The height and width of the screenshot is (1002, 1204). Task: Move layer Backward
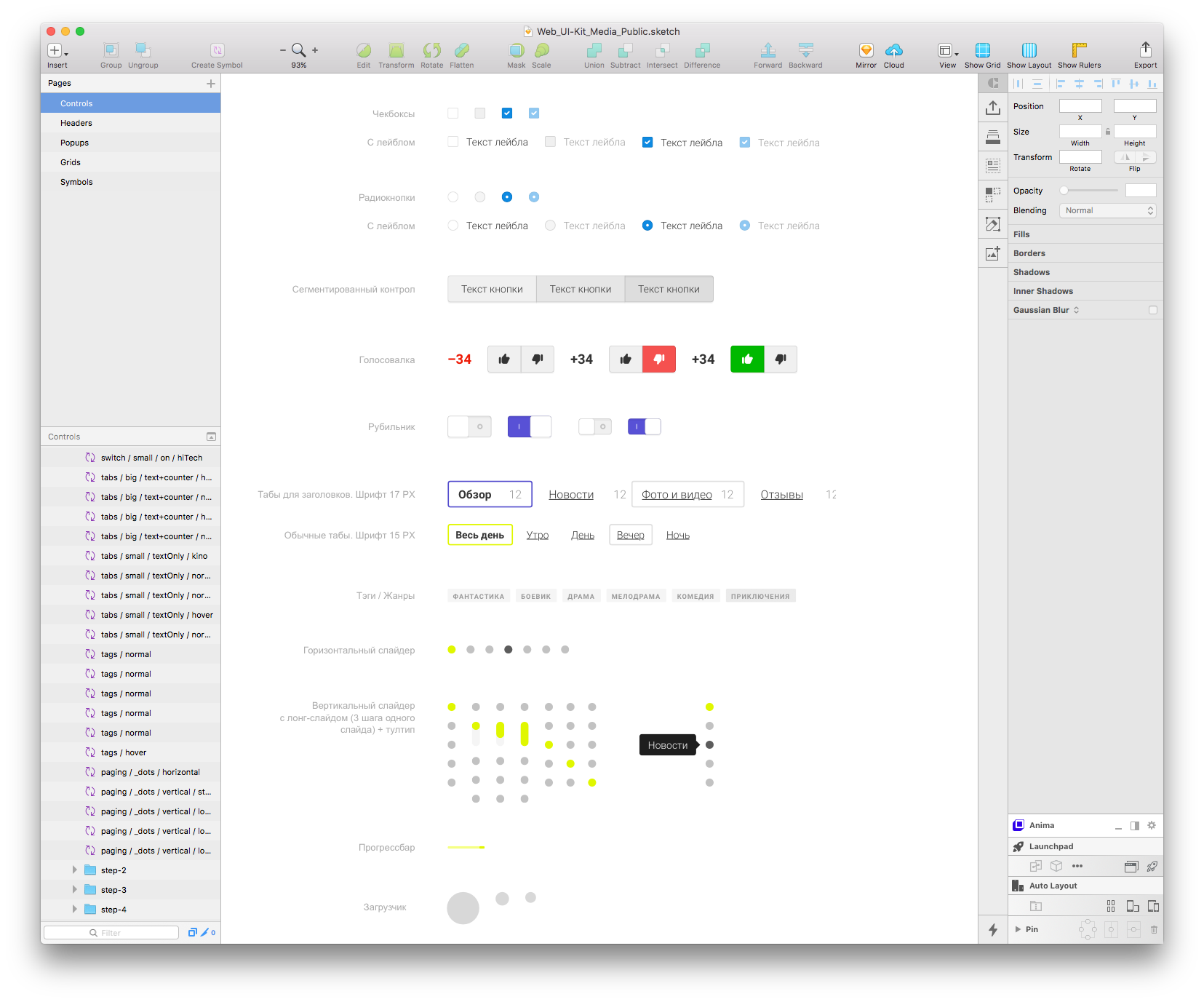click(x=805, y=50)
